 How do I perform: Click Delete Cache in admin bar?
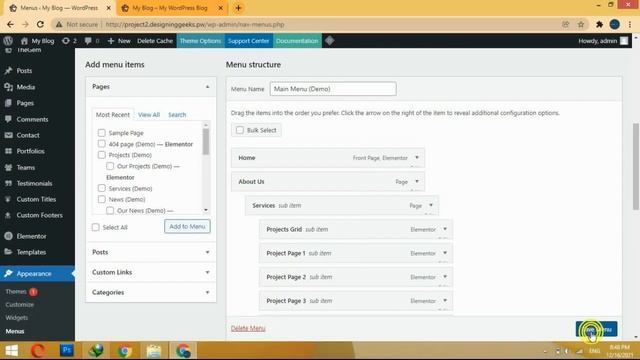pos(155,41)
